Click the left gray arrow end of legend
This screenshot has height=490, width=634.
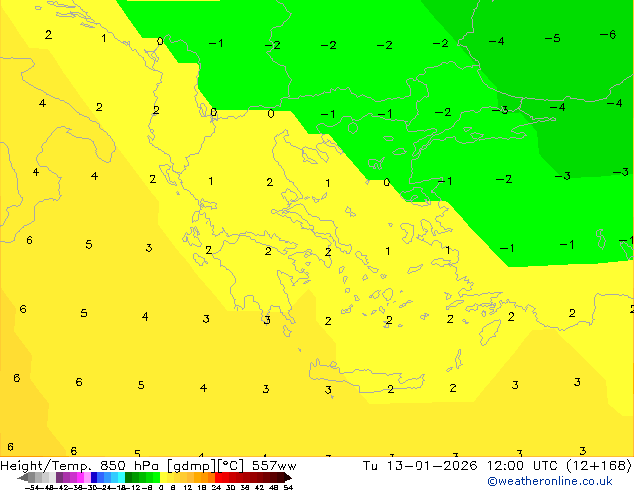tap(23, 477)
